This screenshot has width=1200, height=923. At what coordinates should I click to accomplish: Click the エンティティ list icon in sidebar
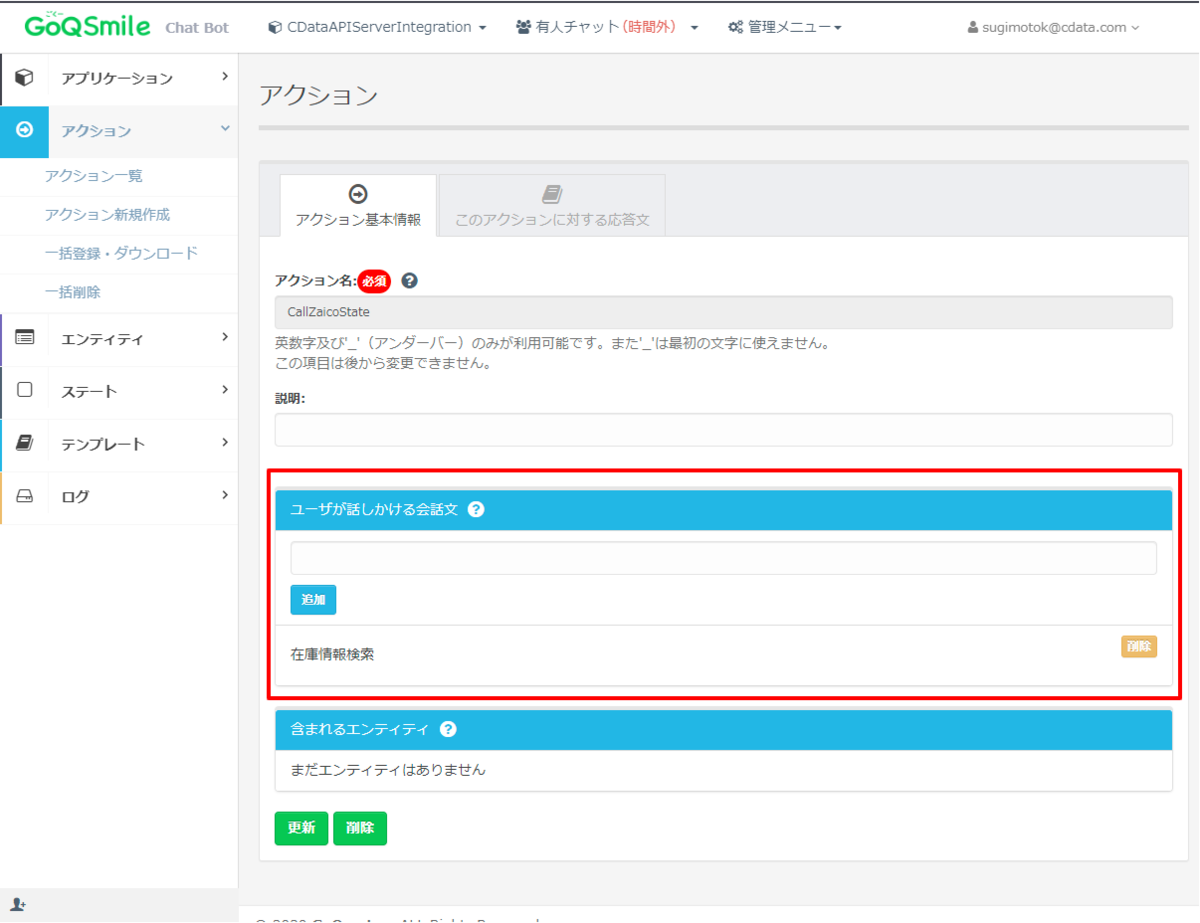[24, 338]
